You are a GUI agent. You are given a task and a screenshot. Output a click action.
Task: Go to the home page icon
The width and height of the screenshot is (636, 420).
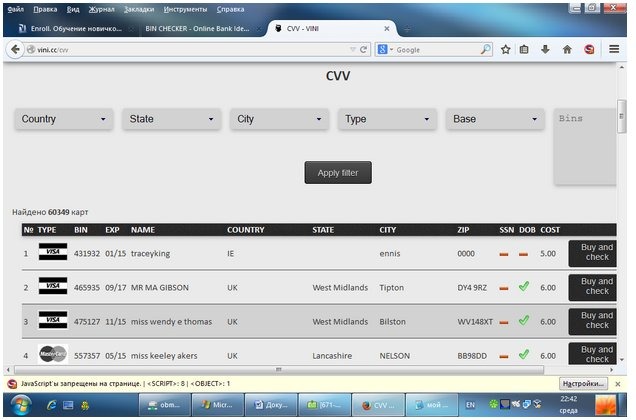567,50
